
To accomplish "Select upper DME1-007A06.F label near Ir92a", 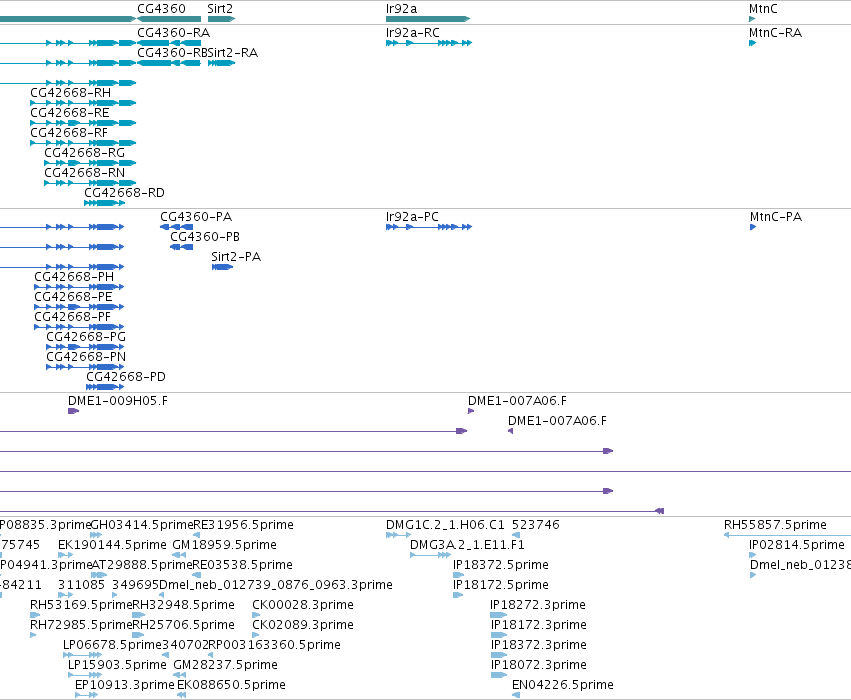I will (x=517, y=400).
